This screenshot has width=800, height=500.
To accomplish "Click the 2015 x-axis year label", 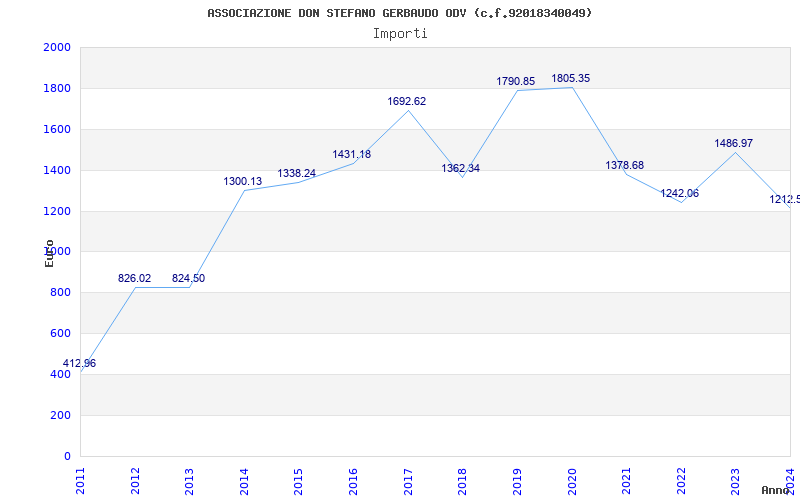I will (298, 481).
